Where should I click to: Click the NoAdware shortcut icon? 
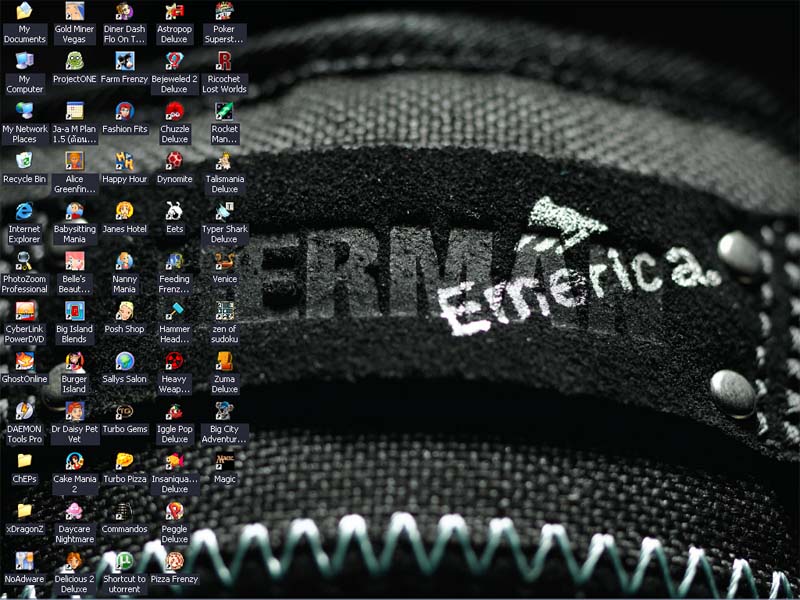24,561
